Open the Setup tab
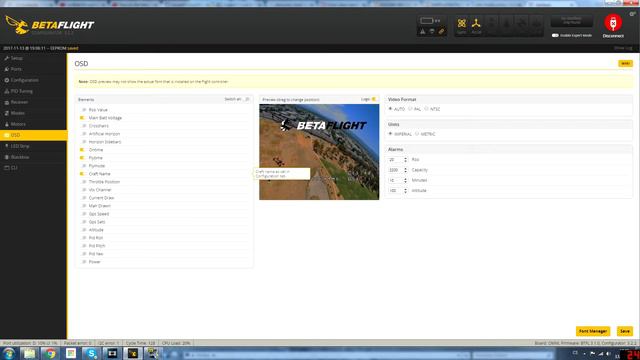640x360 pixels. click(33, 58)
